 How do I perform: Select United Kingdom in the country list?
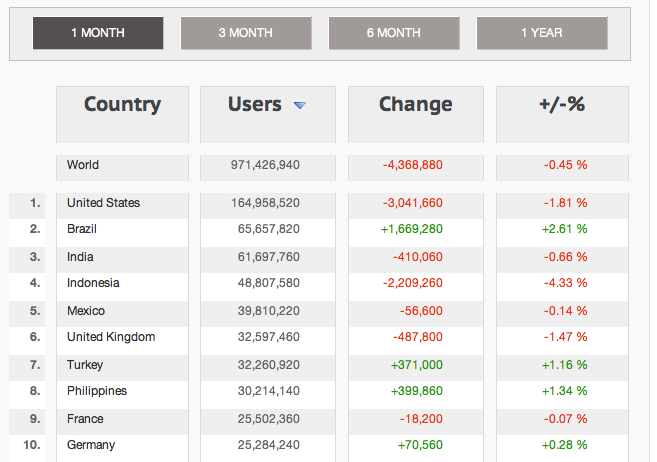click(x=111, y=337)
